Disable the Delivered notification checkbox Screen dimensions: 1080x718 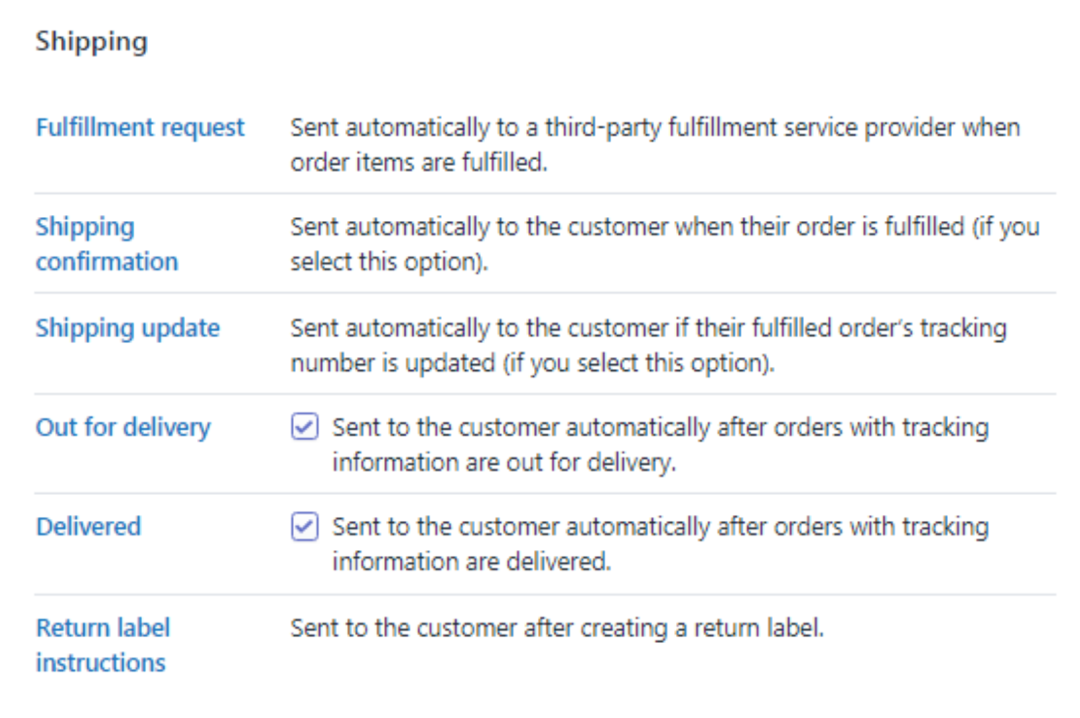coord(305,526)
